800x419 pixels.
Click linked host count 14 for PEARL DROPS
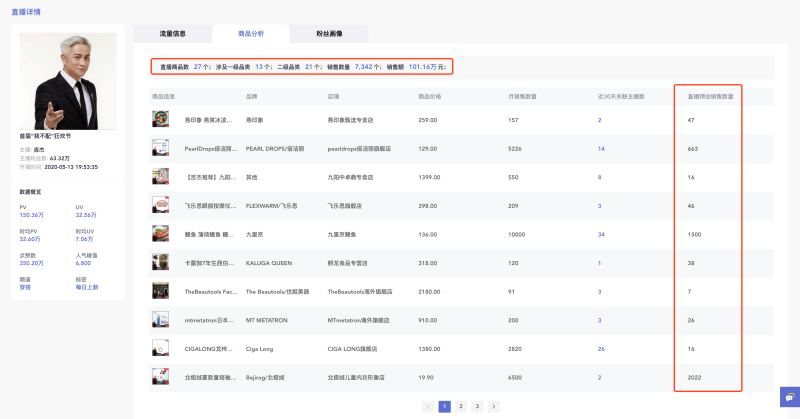(601, 148)
